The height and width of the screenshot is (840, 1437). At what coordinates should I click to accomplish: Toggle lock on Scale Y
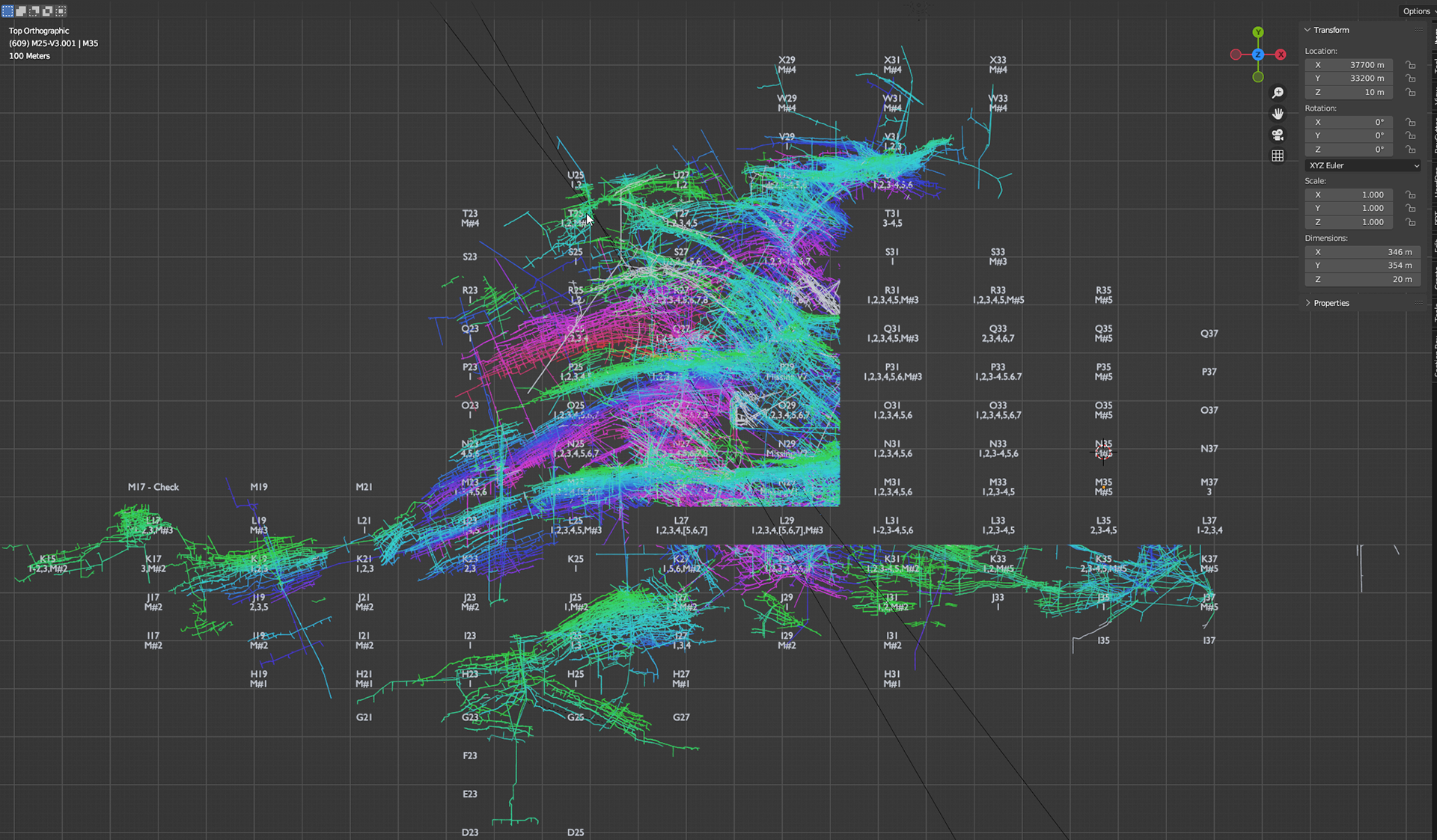[1410, 209]
